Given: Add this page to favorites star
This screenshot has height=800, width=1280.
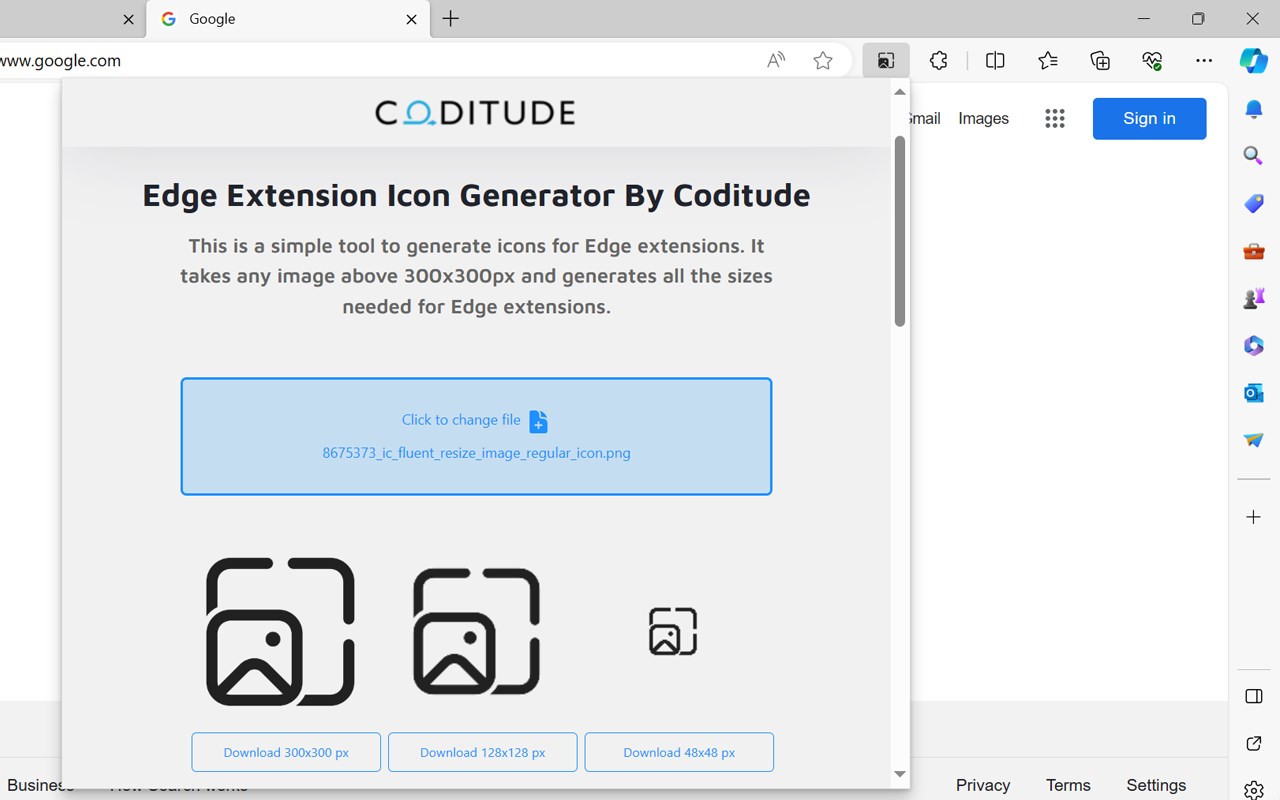Looking at the screenshot, I should click(x=823, y=61).
